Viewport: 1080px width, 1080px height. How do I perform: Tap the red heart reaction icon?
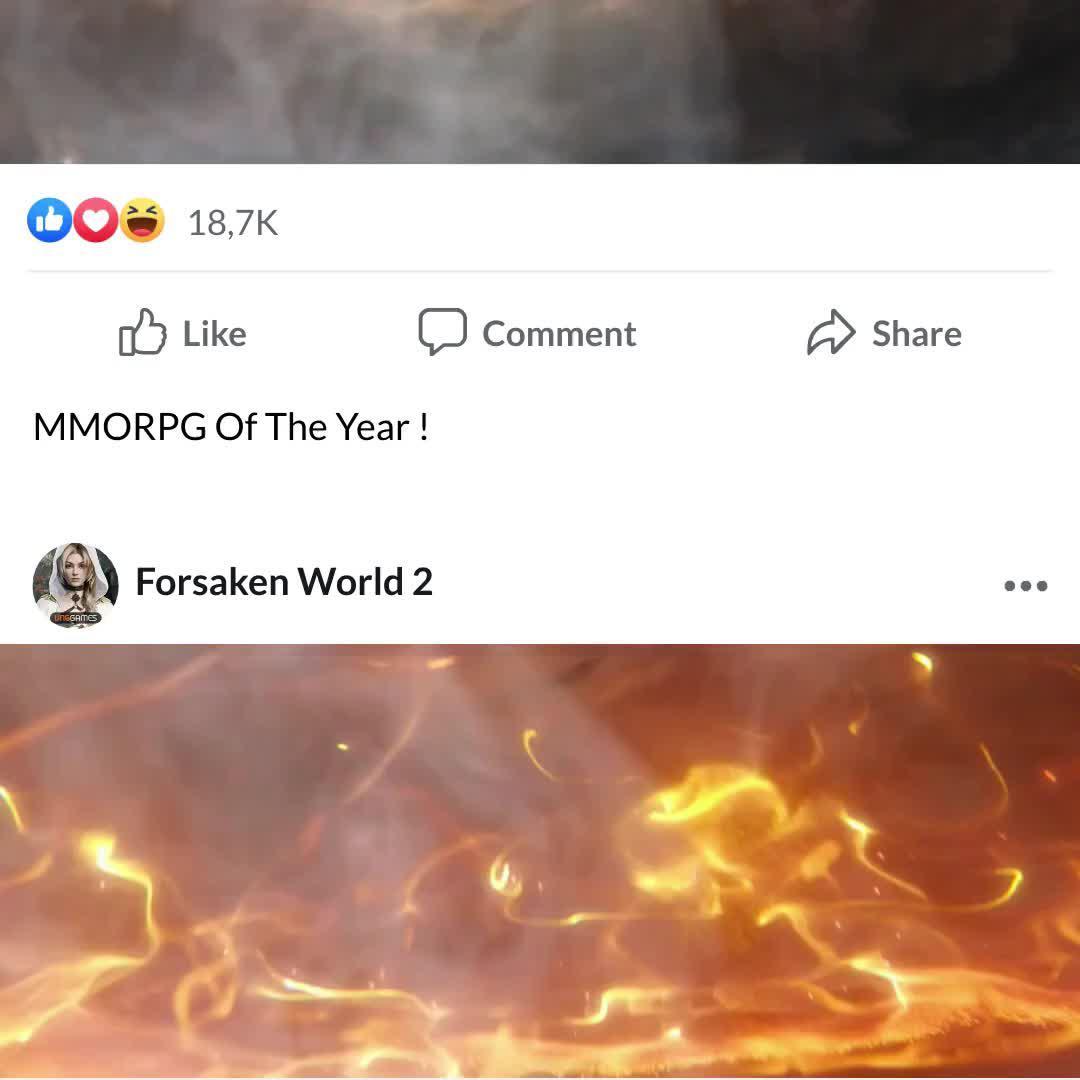tap(96, 220)
